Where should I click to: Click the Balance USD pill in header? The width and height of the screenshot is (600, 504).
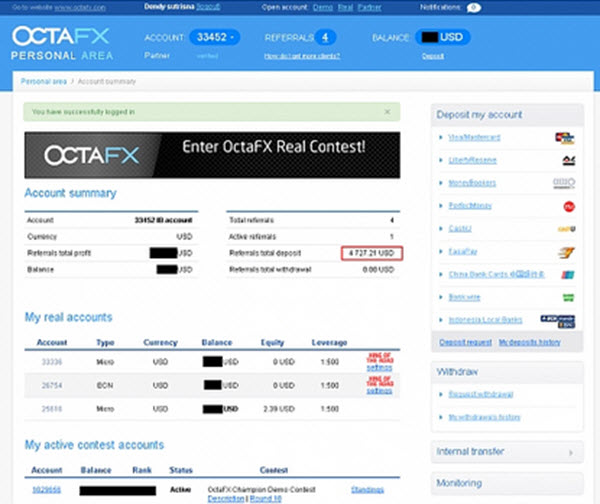tap(442, 37)
